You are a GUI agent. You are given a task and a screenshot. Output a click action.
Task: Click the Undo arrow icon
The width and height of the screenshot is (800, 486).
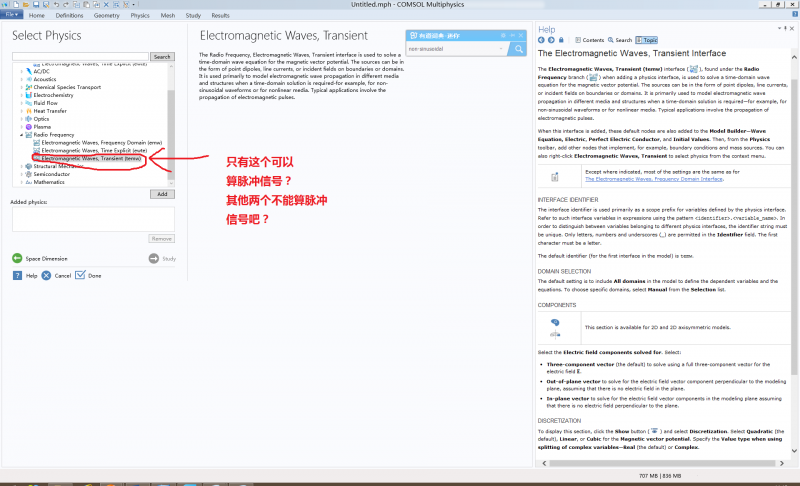(x=56, y=4)
